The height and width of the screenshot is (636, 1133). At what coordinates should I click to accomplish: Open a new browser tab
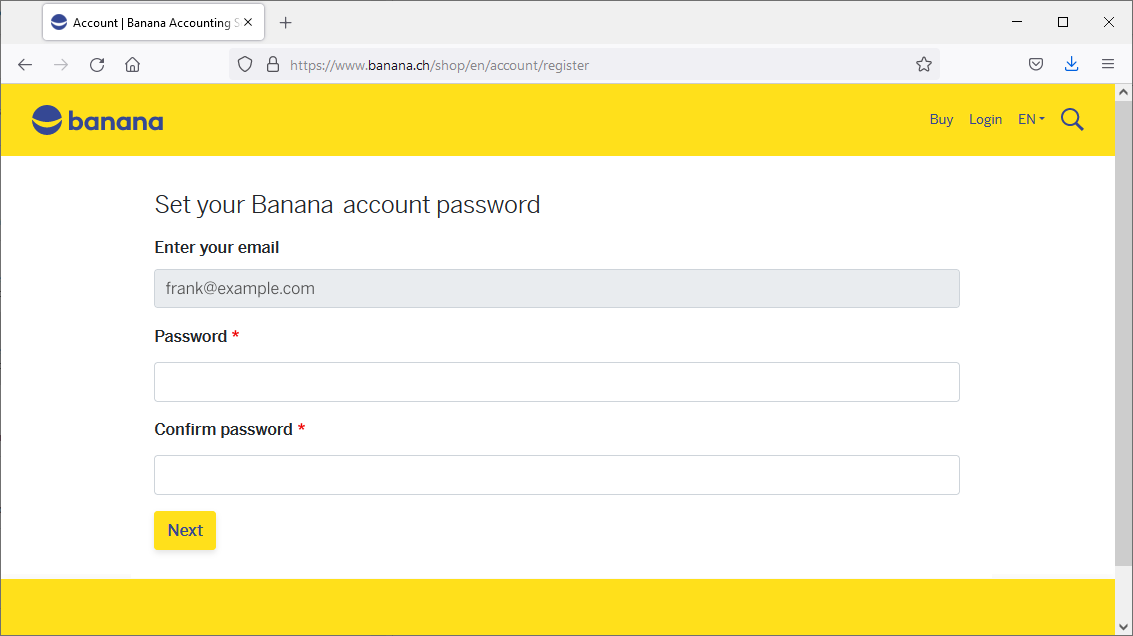[286, 23]
